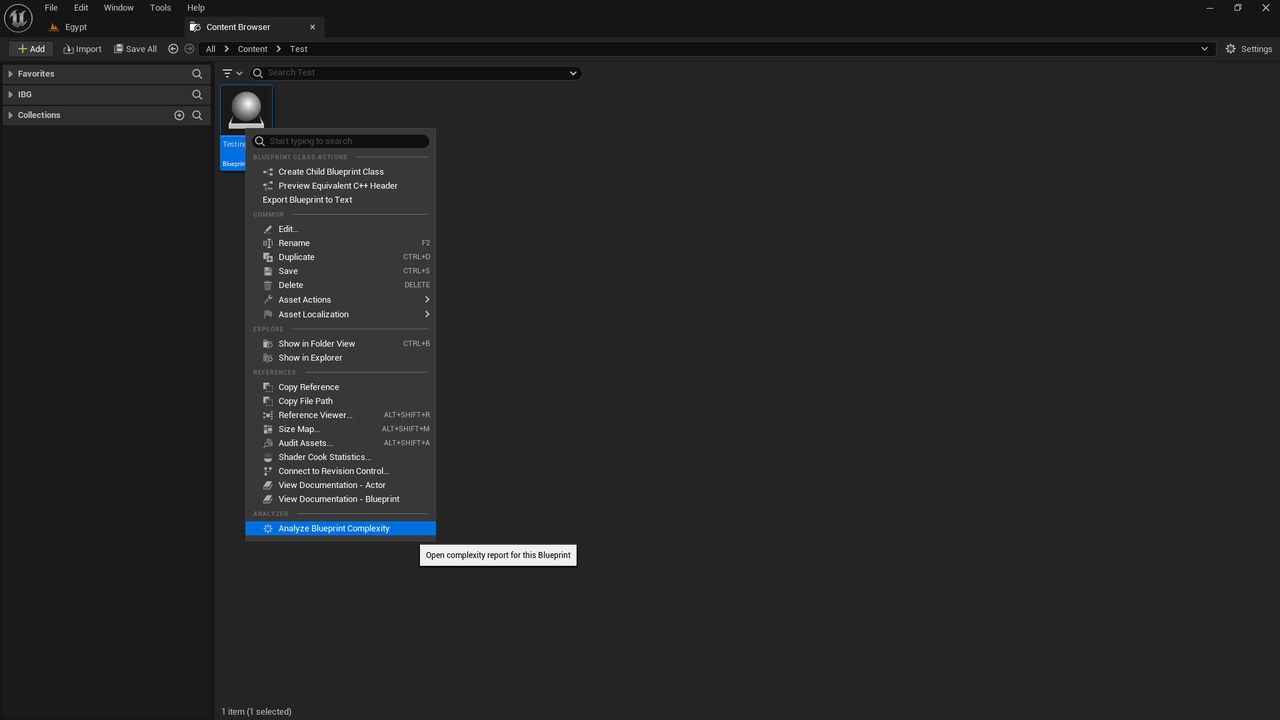Expand Asset Localization submenu
Screen dimensions: 1280x720
click(340, 314)
